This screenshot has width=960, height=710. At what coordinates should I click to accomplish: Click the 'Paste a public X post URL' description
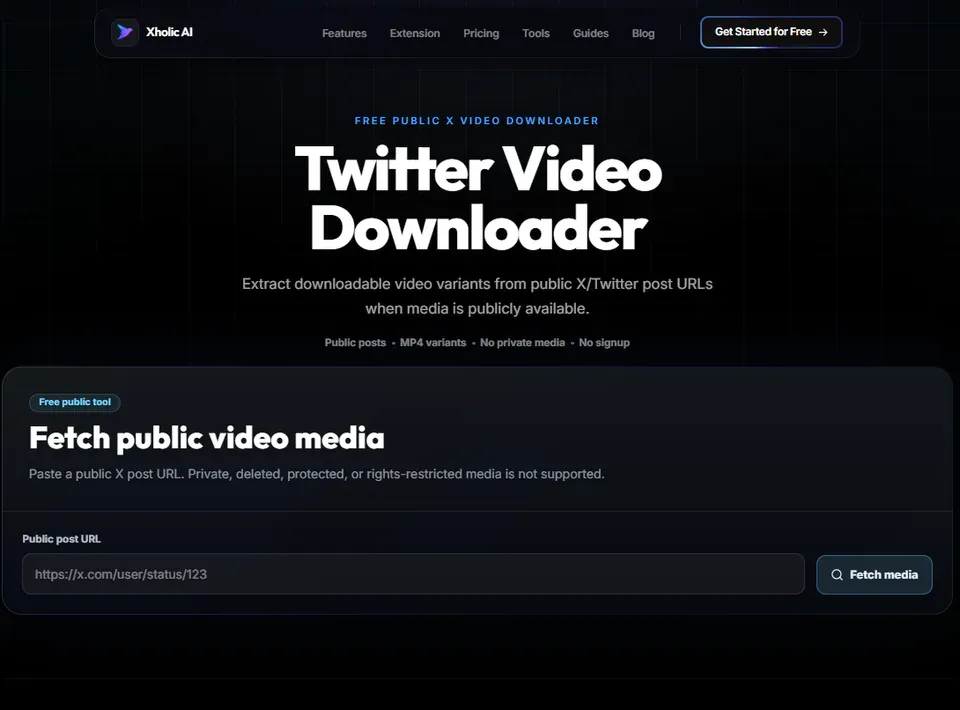click(x=317, y=474)
